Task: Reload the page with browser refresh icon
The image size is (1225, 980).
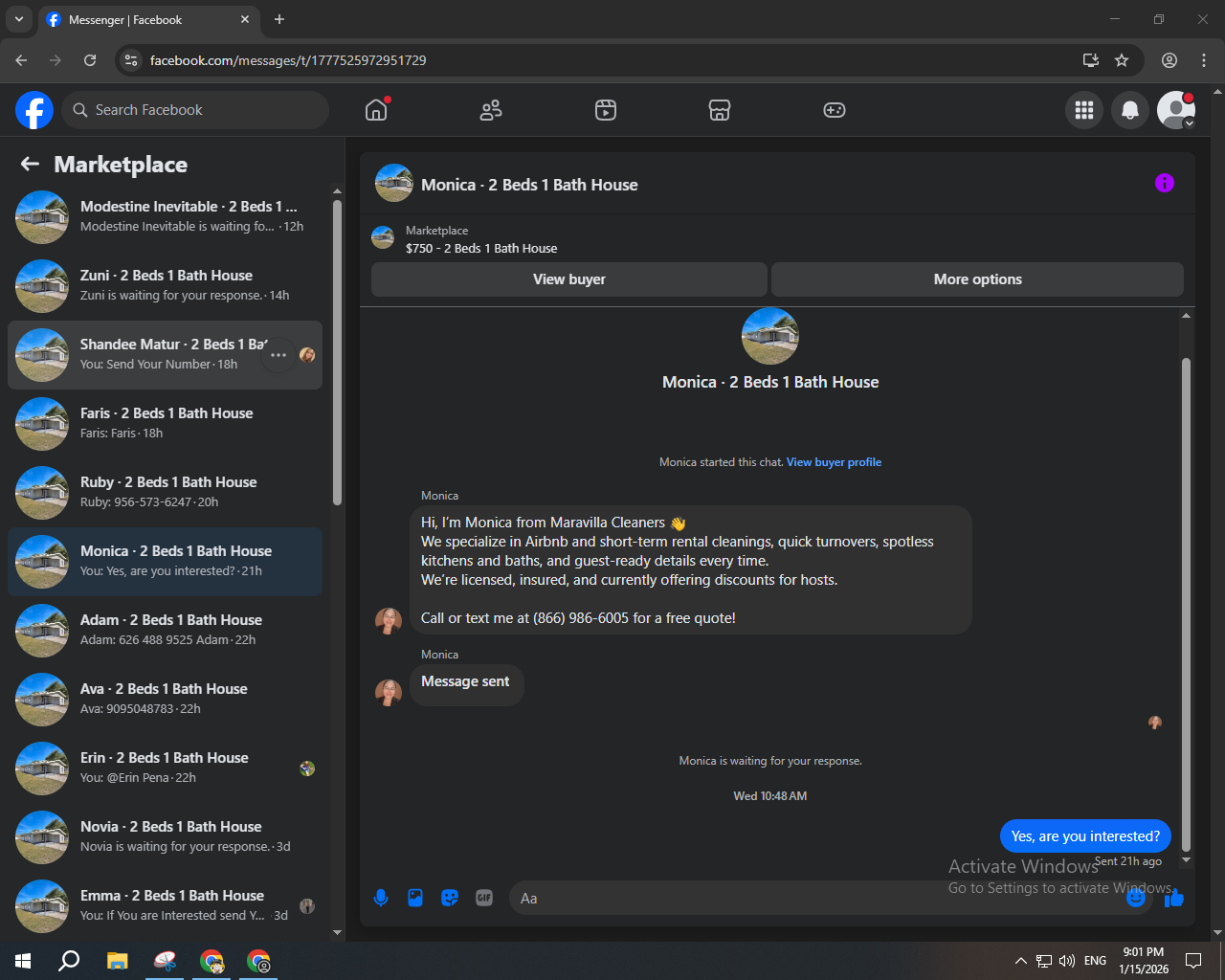Action: coord(90,60)
